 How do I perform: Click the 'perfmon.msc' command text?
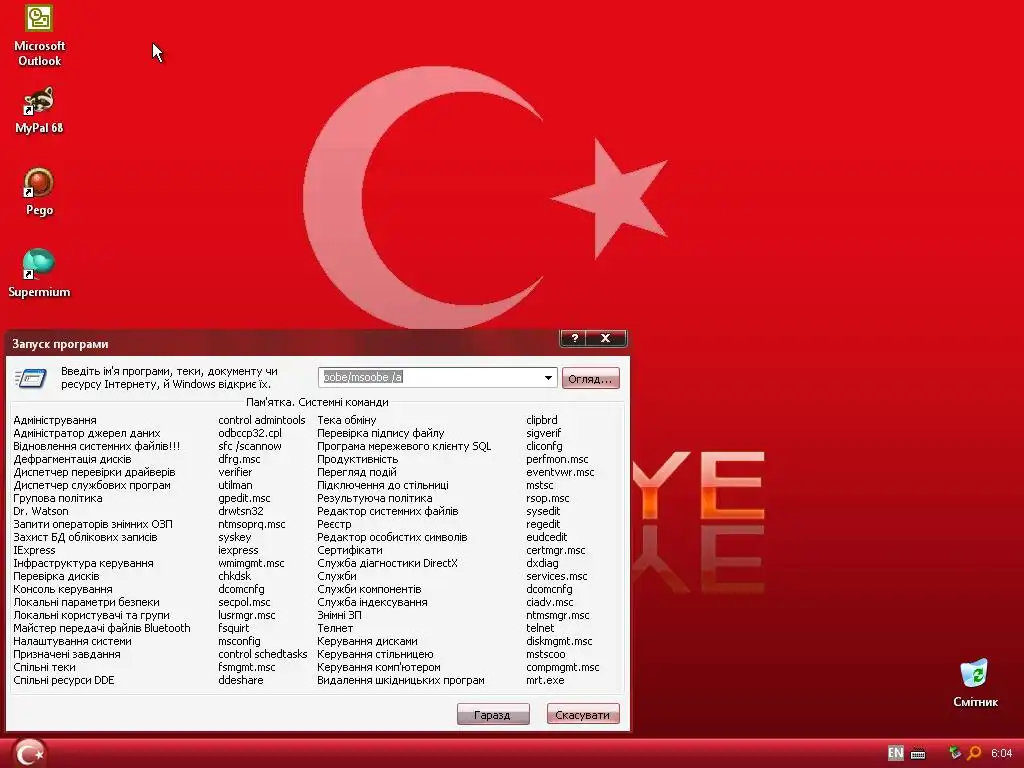(x=558, y=459)
